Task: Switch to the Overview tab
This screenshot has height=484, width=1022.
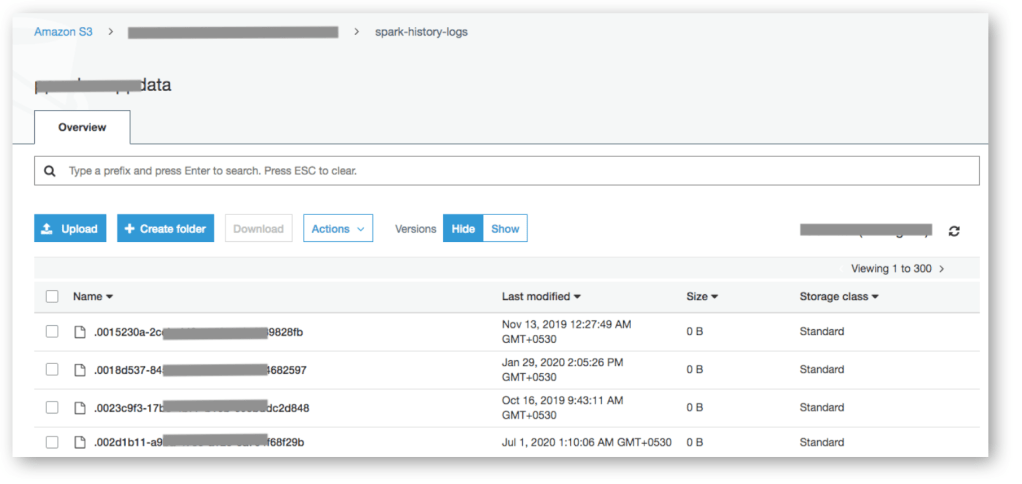Action: click(82, 128)
